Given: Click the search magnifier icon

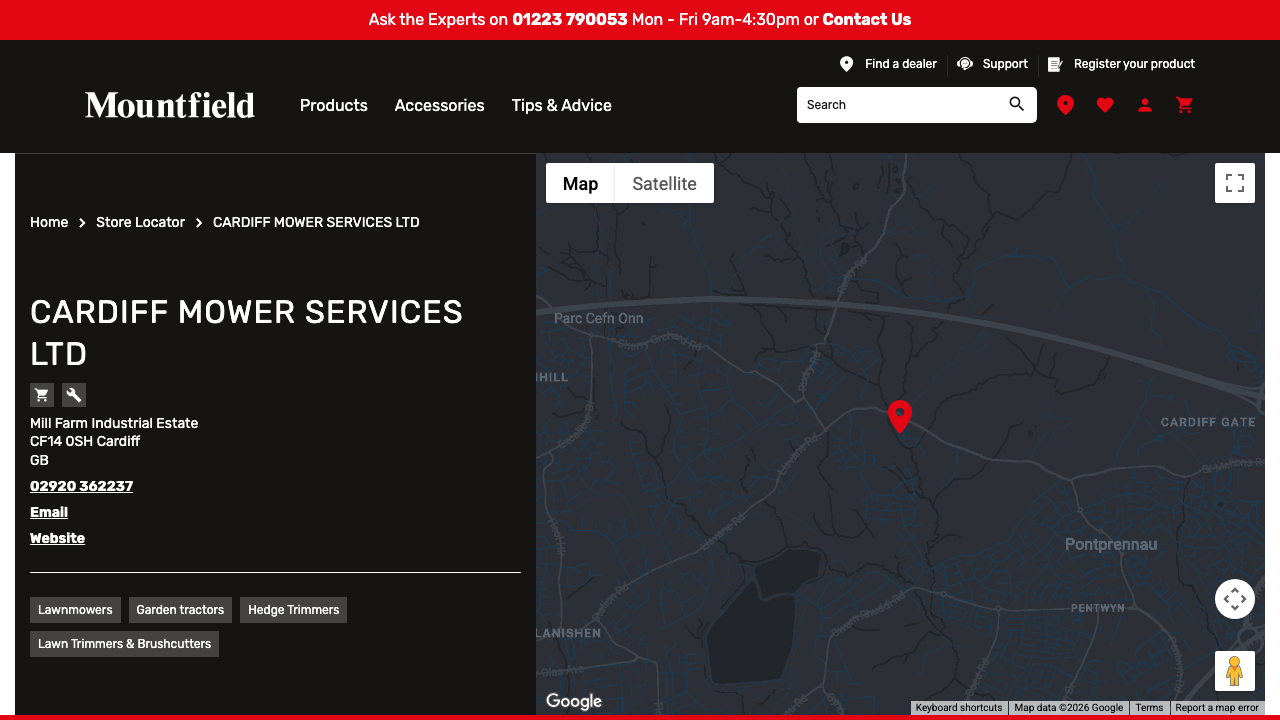Looking at the screenshot, I should tap(1016, 104).
